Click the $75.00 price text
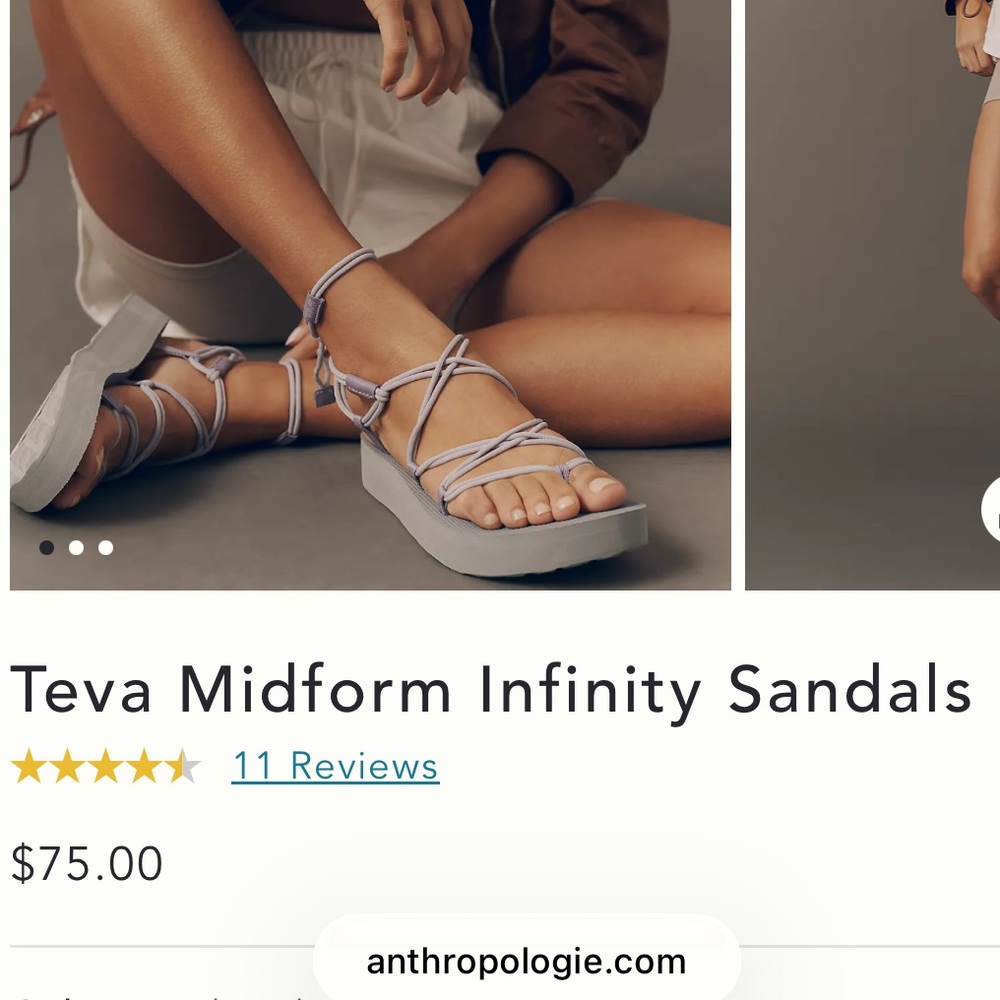This screenshot has height=1000, width=1000. point(88,862)
